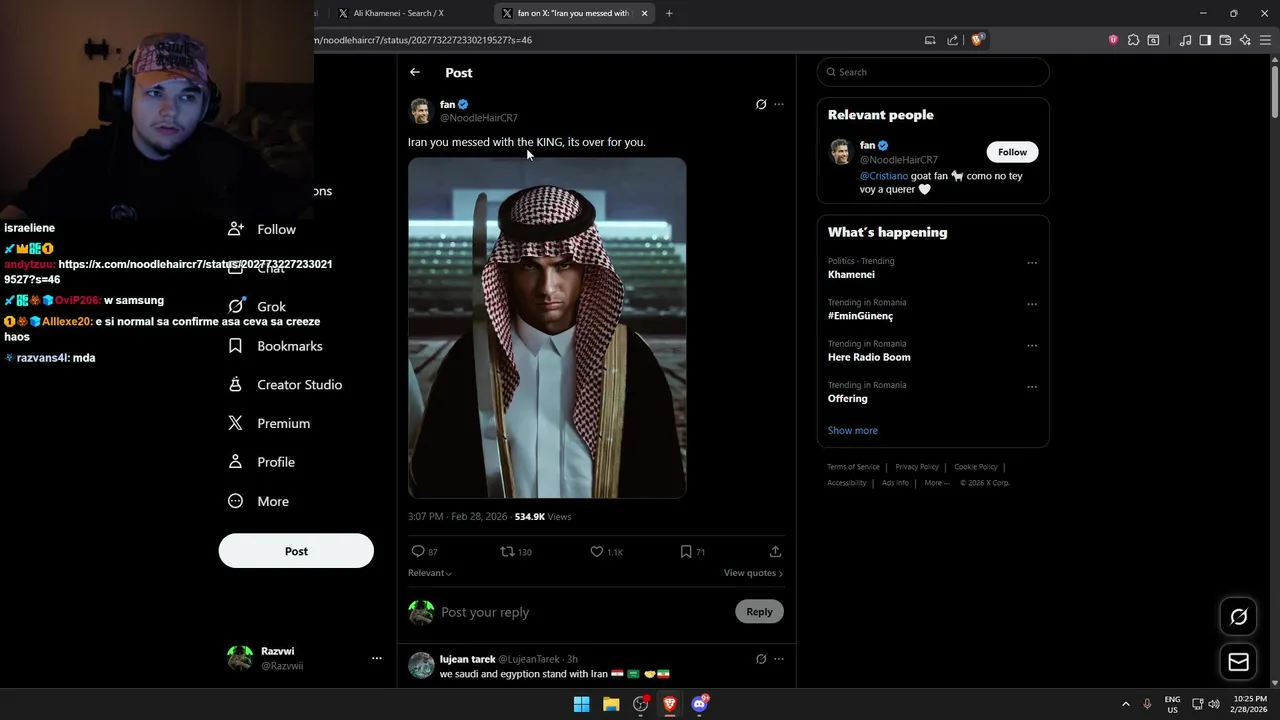Open more options for Here Radio Boom trend

pyautogui.click(x=1032, y=346)
